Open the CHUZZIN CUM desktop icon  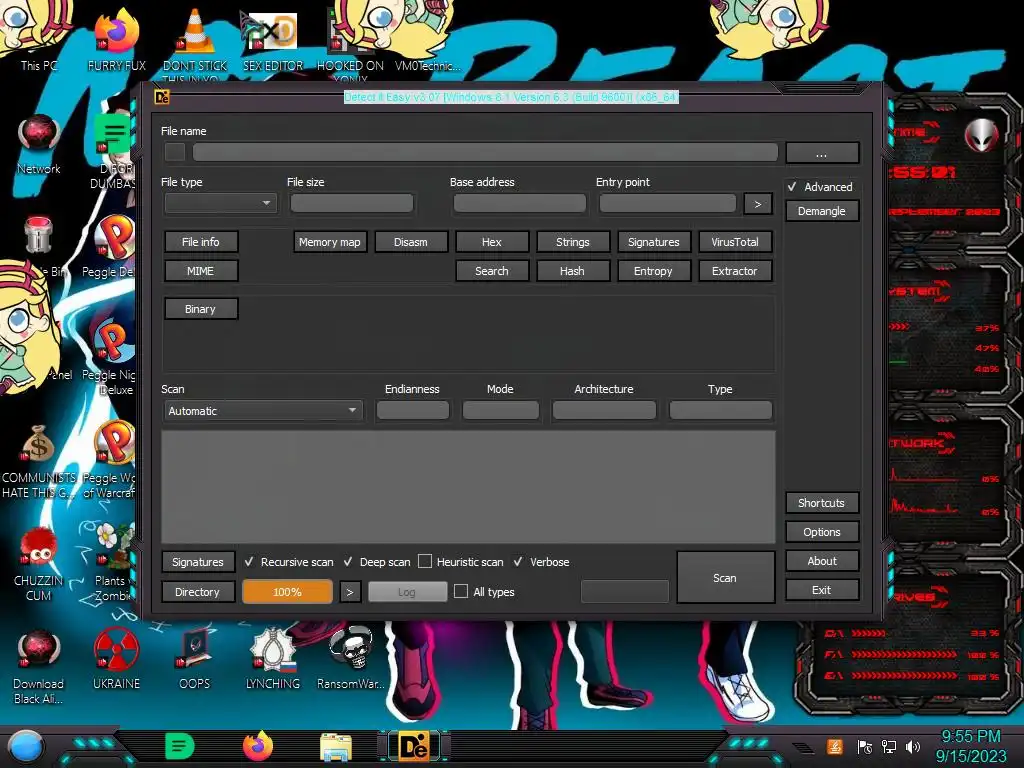tap(39, 565)
